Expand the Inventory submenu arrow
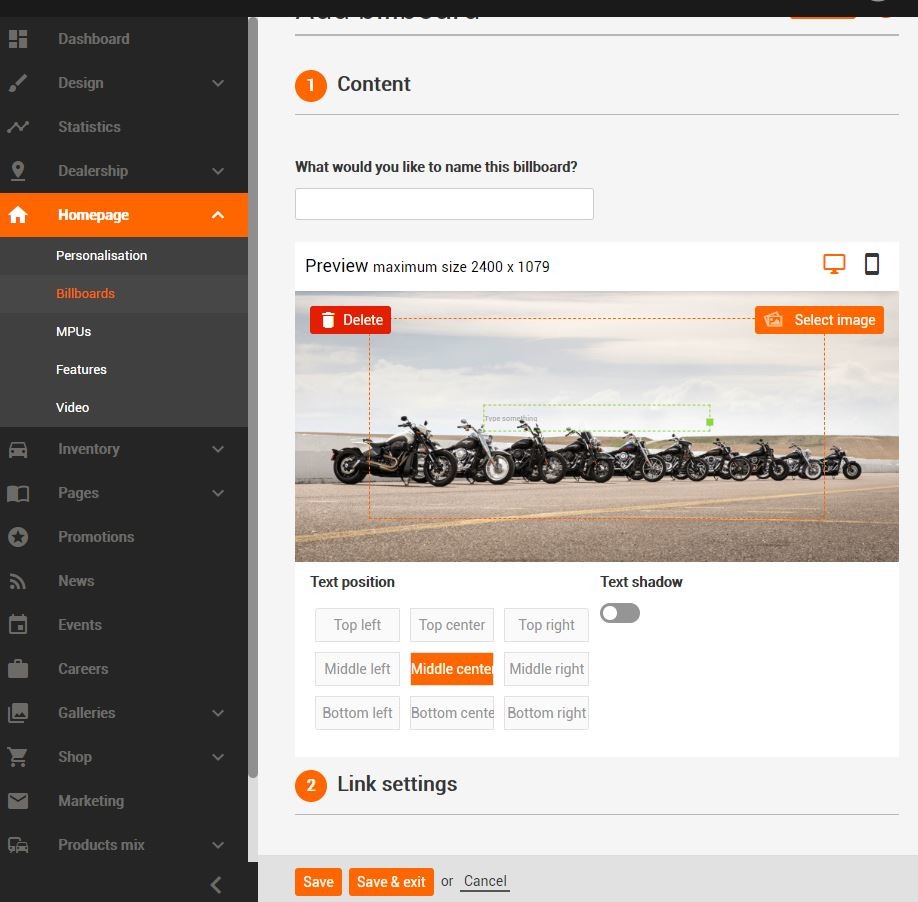This screenshot has height=902, width=918. [x=218, y=449]
